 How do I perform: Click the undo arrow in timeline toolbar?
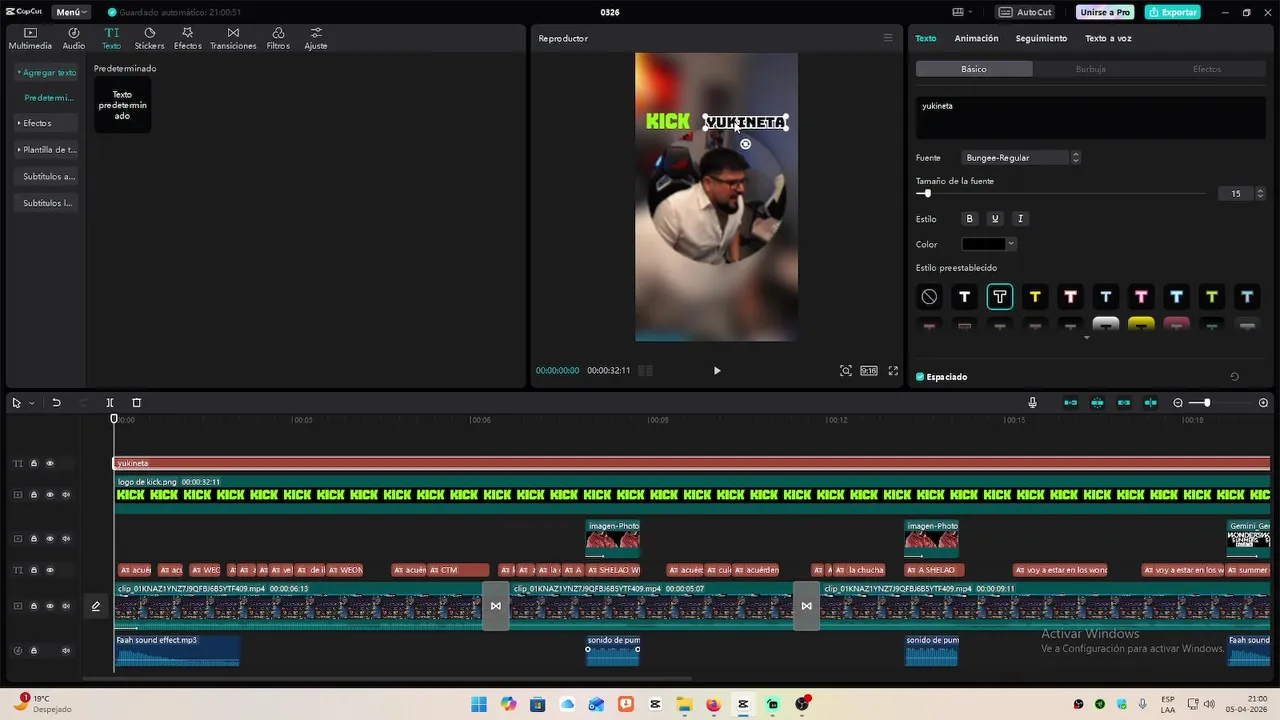click(56, 403)
